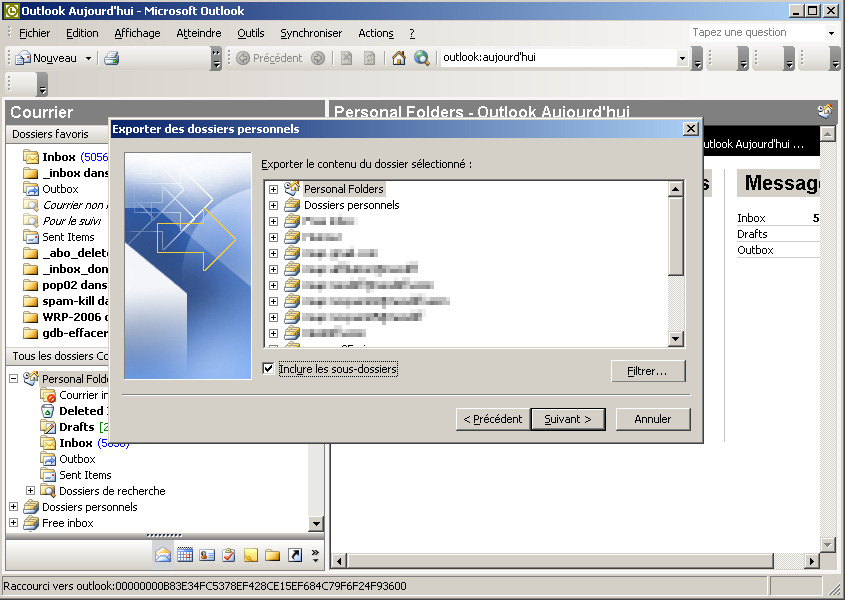The width and height of the screenshot is (846, 602).
Task: Click the Refresh icon in web toolbar
Action: coord(369,58)
